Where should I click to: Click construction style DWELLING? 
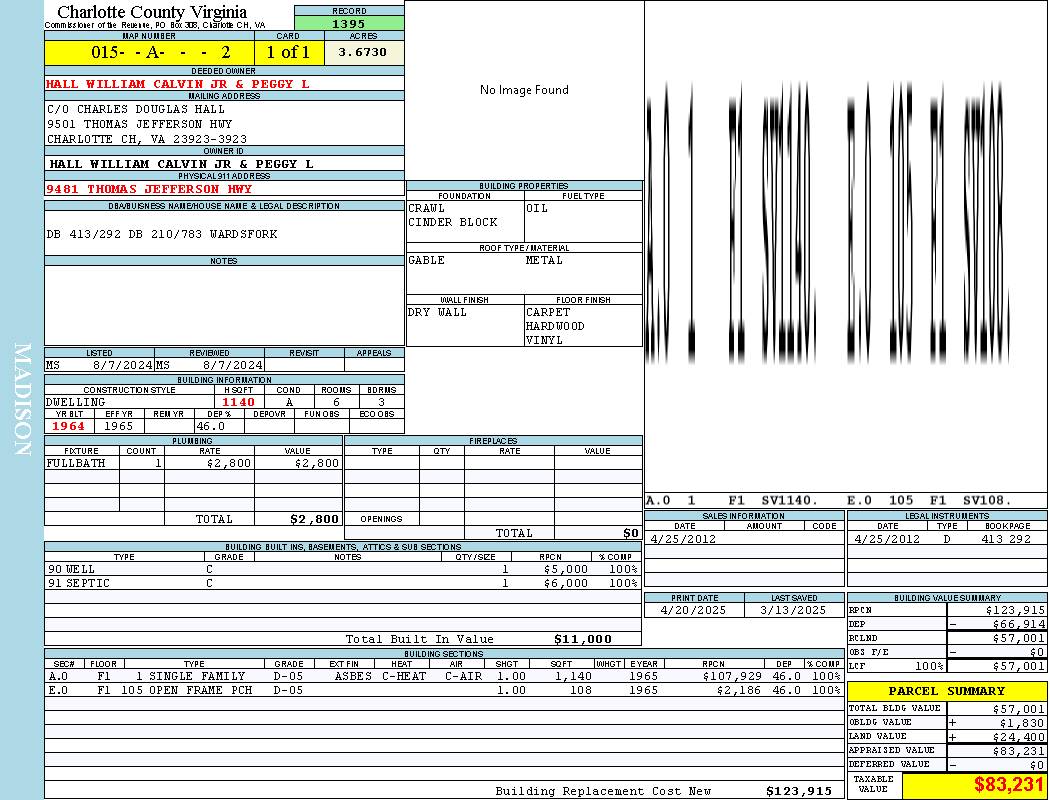[76, 402]
